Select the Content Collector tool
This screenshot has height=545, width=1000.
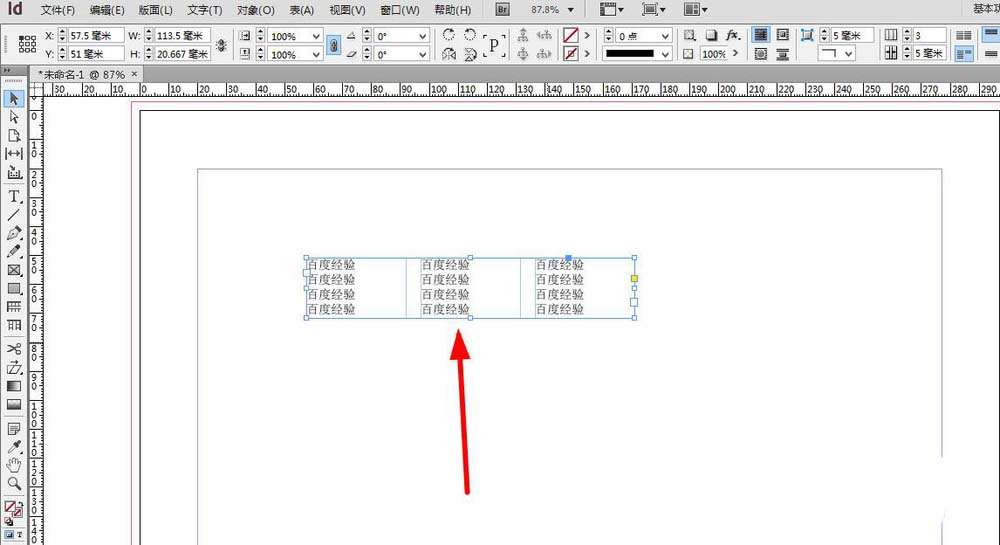tap(14, 172)
